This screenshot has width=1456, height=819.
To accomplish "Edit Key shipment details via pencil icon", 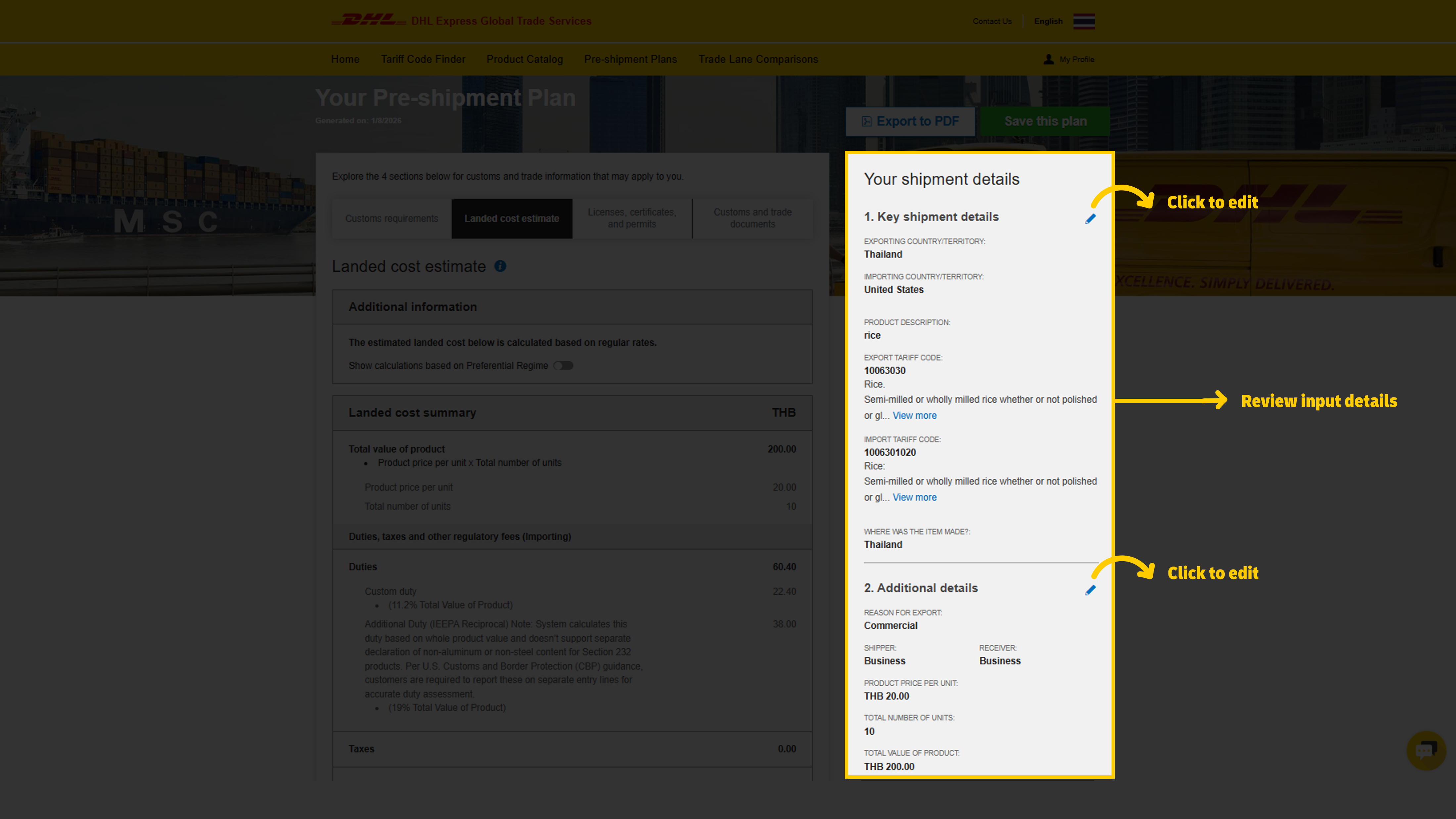I will [1090, 219].
